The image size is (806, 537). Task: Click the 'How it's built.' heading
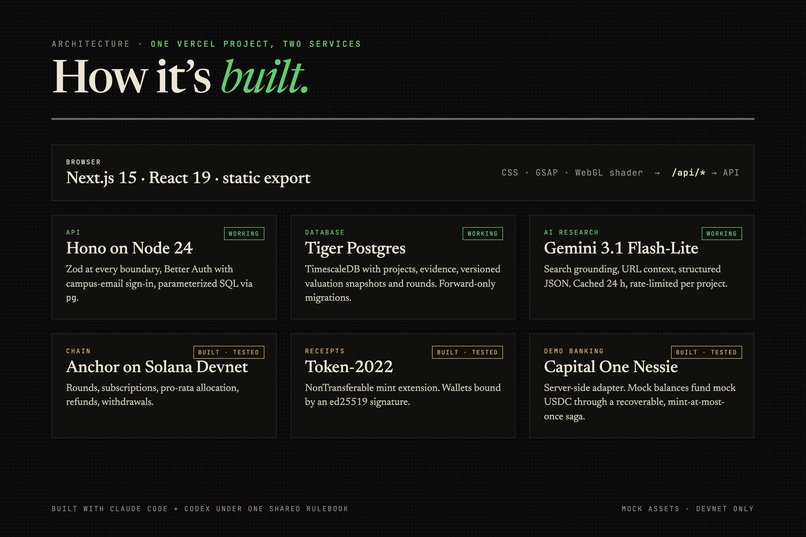[180, 77]
